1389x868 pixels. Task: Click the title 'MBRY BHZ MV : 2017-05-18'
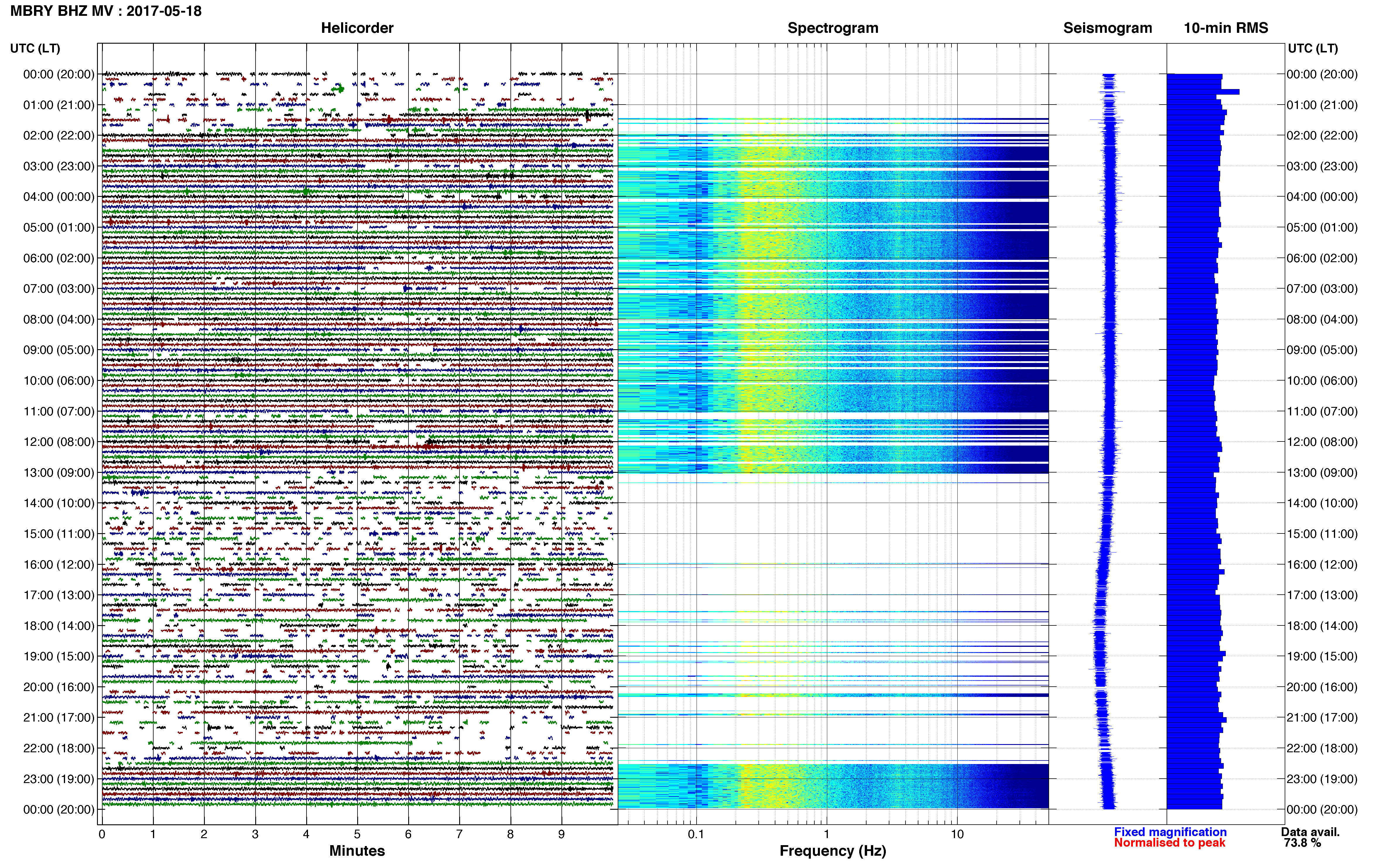106,11
